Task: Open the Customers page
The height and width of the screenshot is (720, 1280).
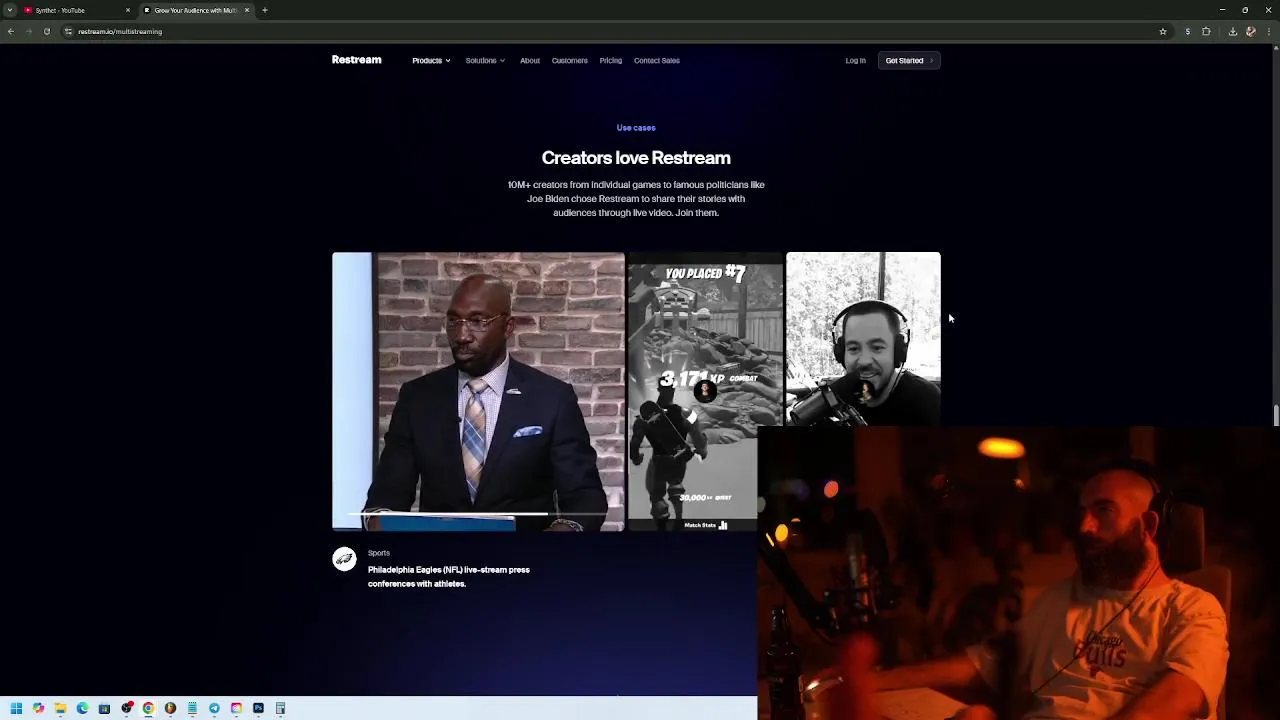Action: point(570,60)
